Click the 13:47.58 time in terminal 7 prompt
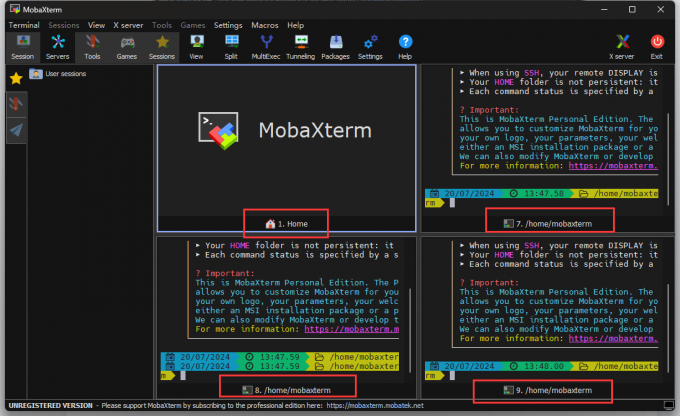The image size is (680, 416). coord(544,193)
